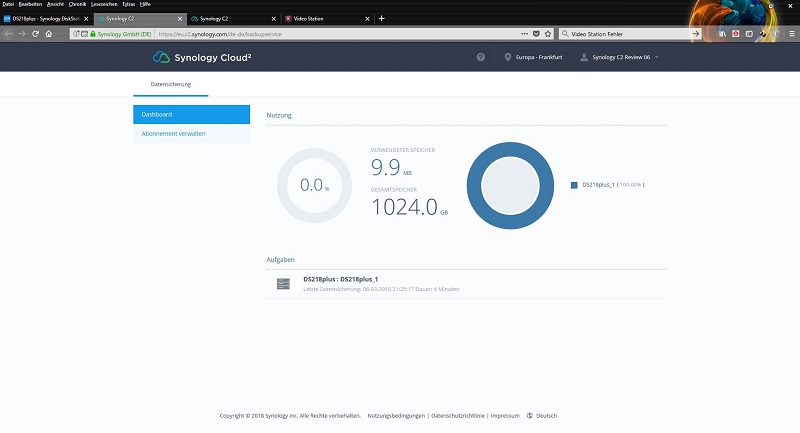Open the Firefox hamburger menu
The image size is (800, 433).
(x=792, y=34)
